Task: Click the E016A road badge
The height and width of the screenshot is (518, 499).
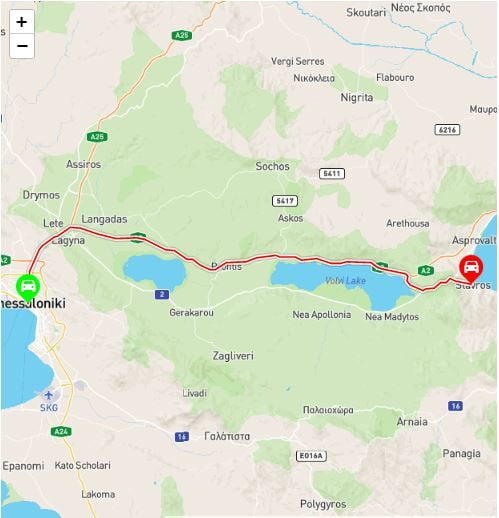Action: click(x=311, y=456)
